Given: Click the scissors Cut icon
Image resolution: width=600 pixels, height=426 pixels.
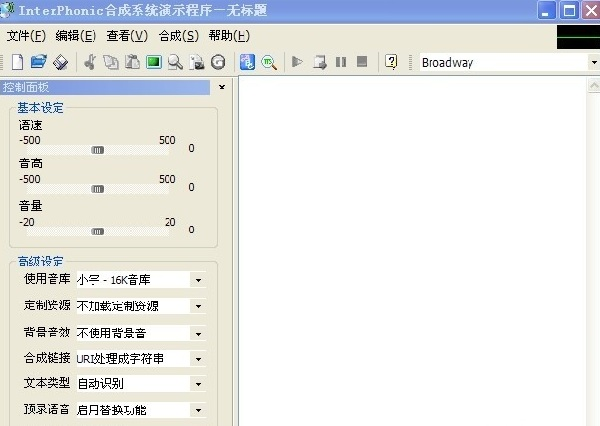Looking at the screenshot, I should click(89, 62).
